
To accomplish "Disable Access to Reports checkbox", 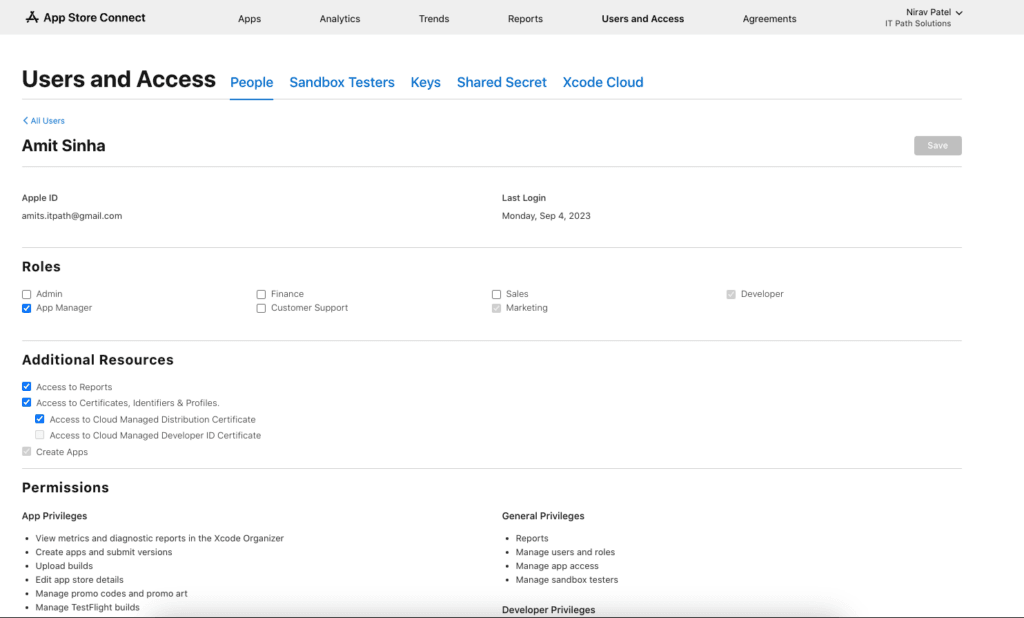I will [27, 387].
